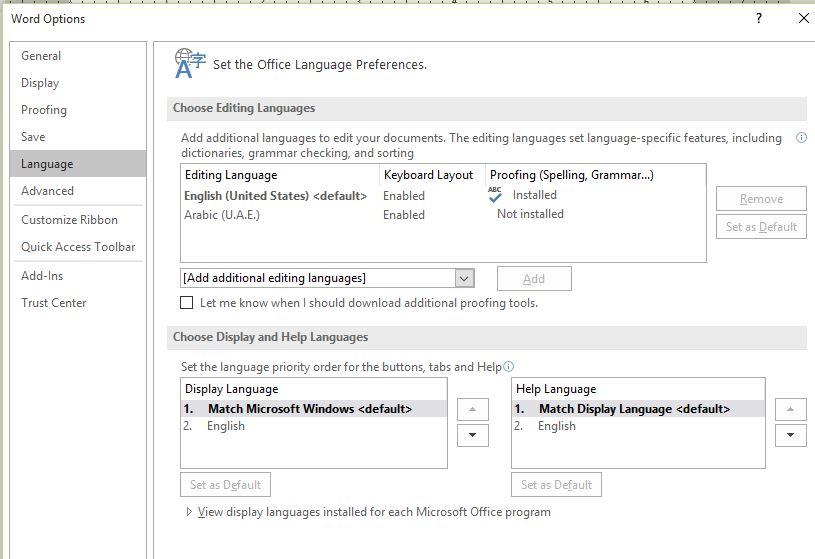
Task: Move help language up with arrow button
Action: click(790, 409)
